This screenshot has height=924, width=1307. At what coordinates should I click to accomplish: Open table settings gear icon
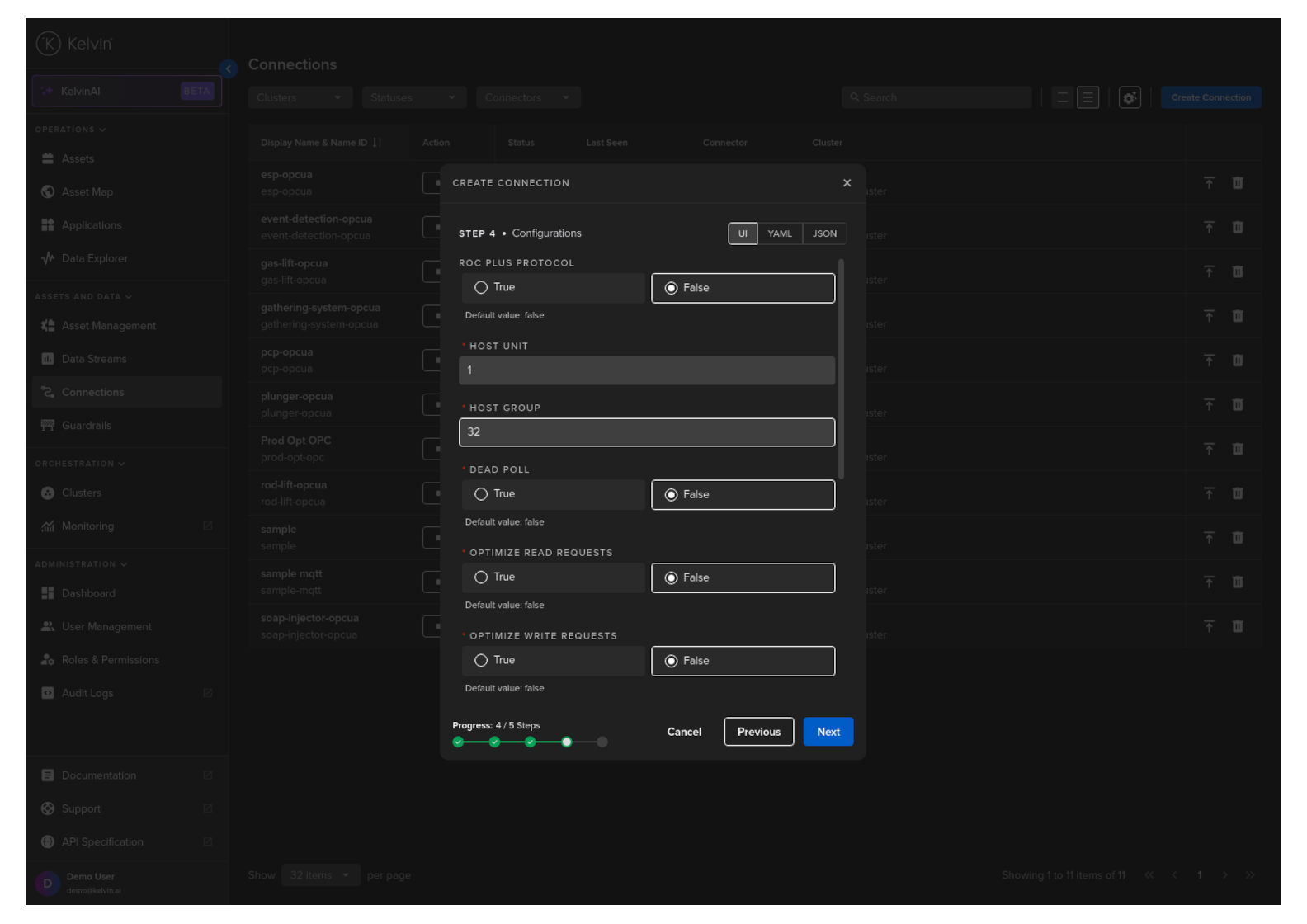(x=1130, y=97)
